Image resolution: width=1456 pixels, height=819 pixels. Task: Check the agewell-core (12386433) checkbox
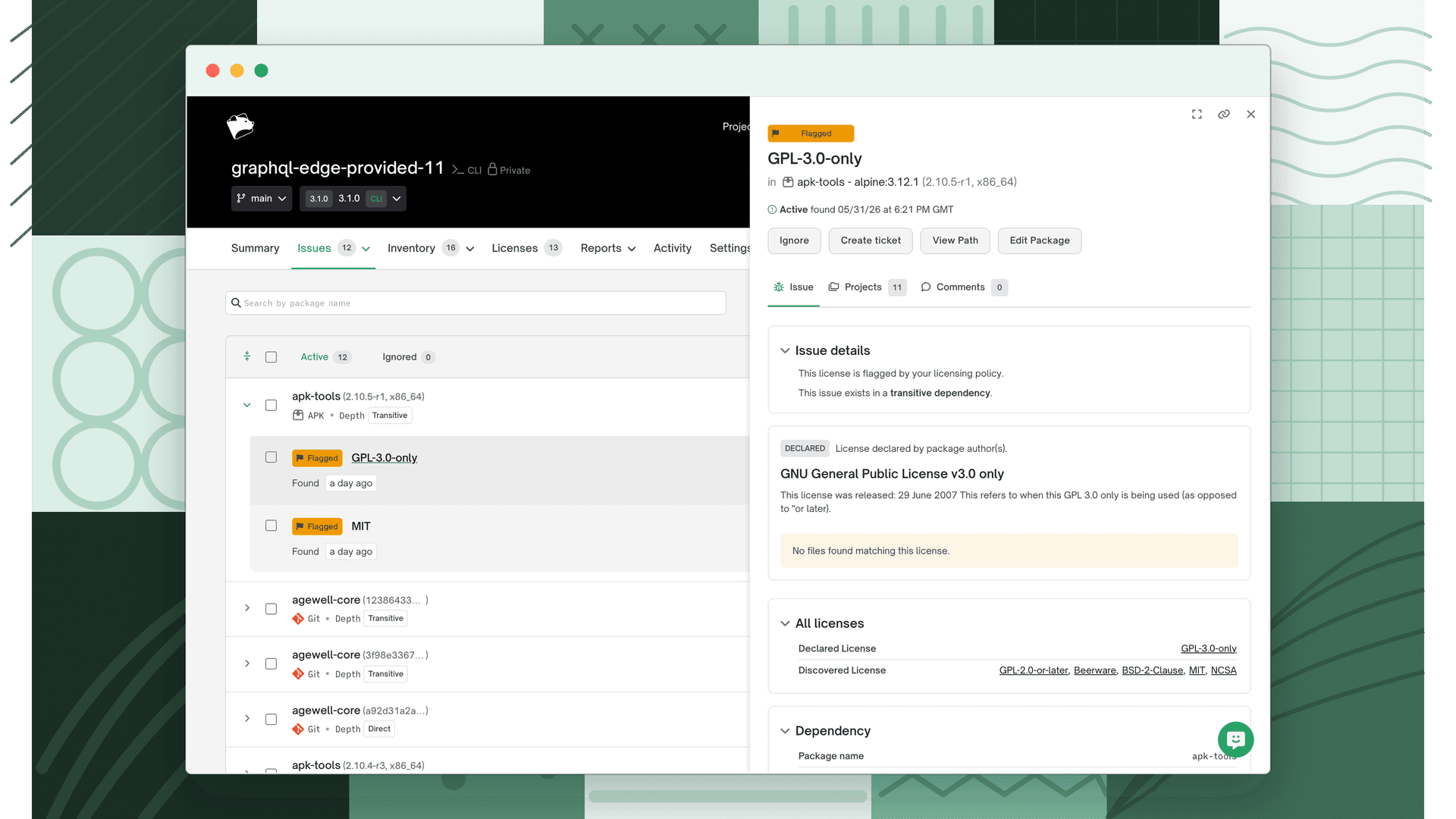tap(271, 609)
